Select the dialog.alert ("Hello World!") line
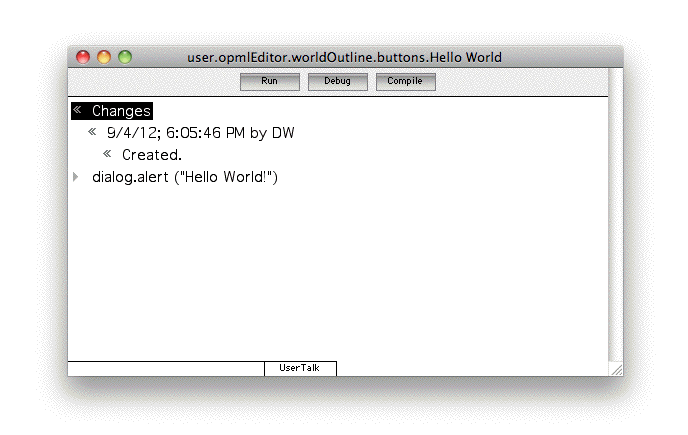Viewport: 688px width, 435px height. coord(185,177)
